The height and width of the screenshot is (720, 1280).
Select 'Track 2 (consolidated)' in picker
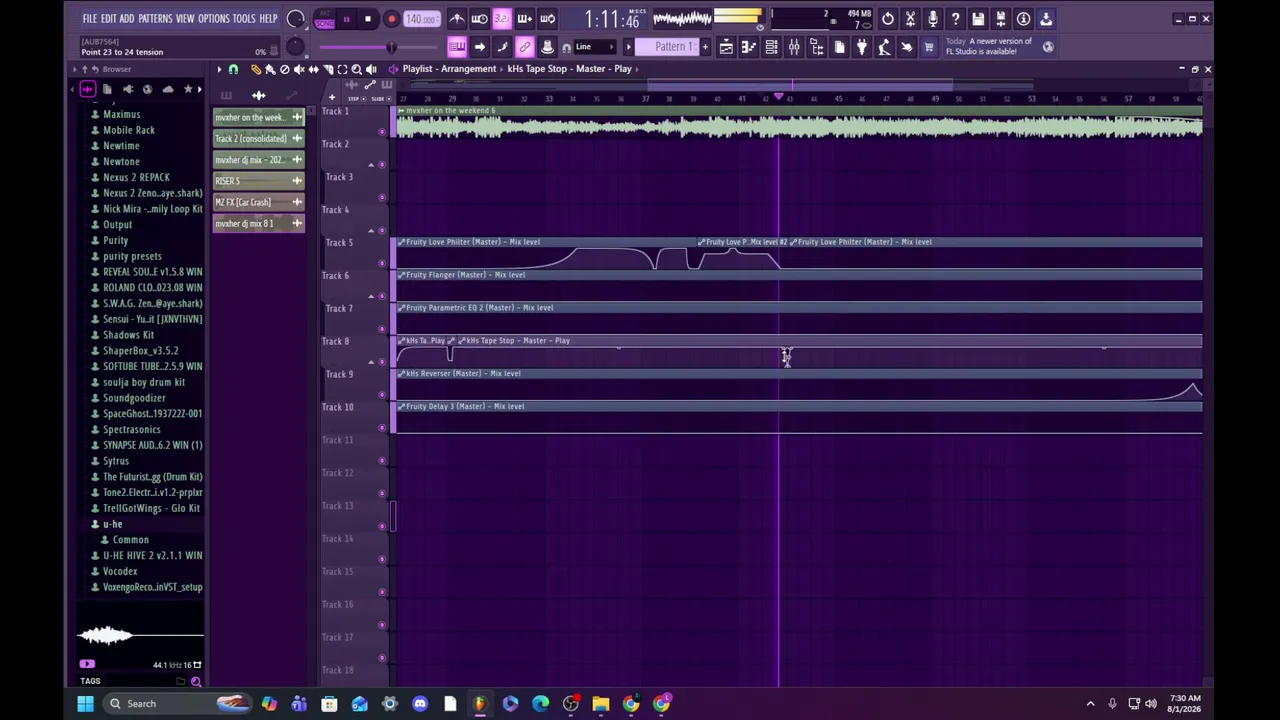point(259,139)
